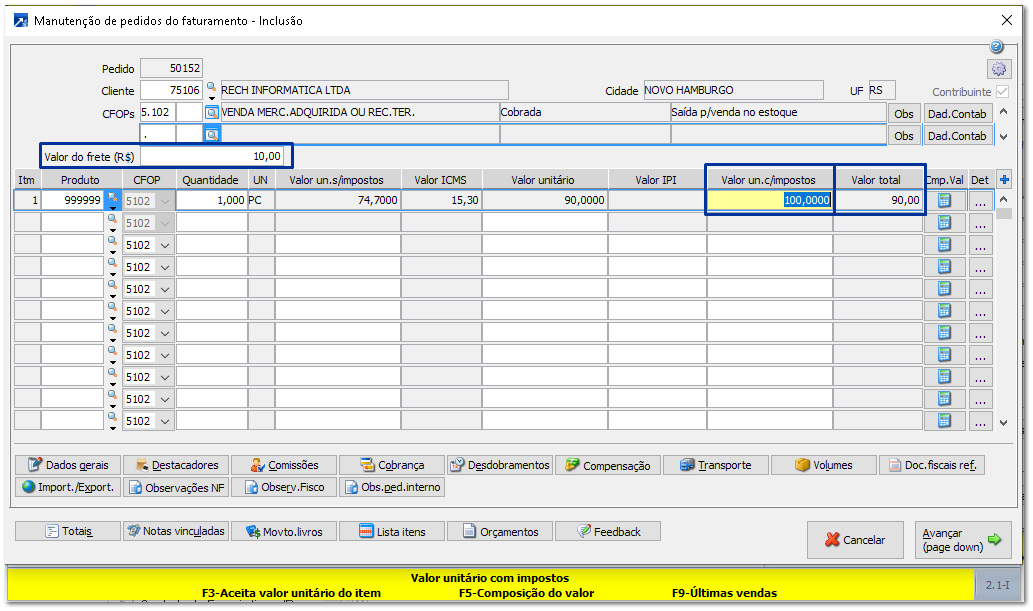Viewport: 1033px width, 611px height.
Task: Open the settings gear icon
Action: pos(998,69)
